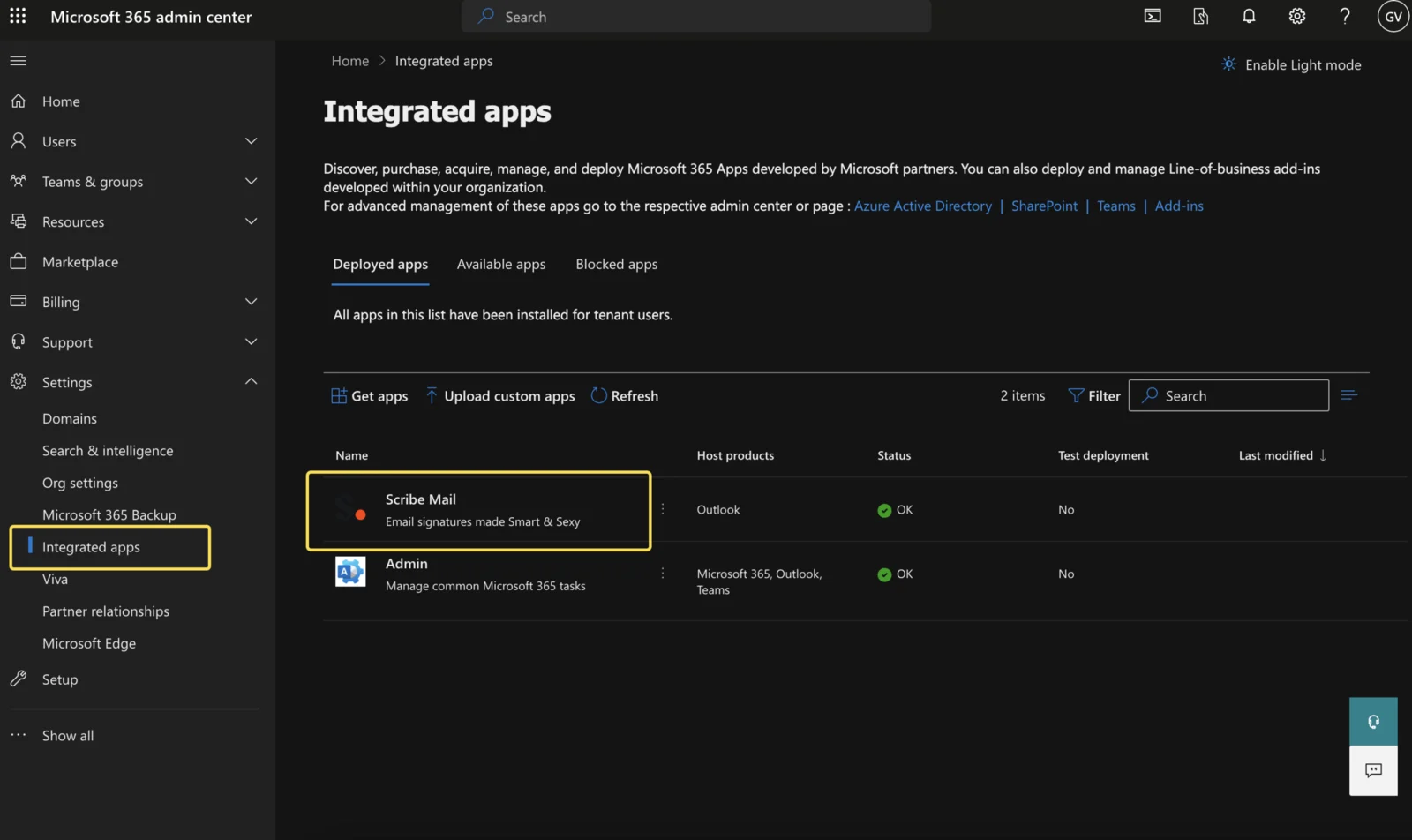Open Microsoft 365 Backup
Viewport: 1412px width, 840px height.
pyautogui.click(x=109, y=514)
